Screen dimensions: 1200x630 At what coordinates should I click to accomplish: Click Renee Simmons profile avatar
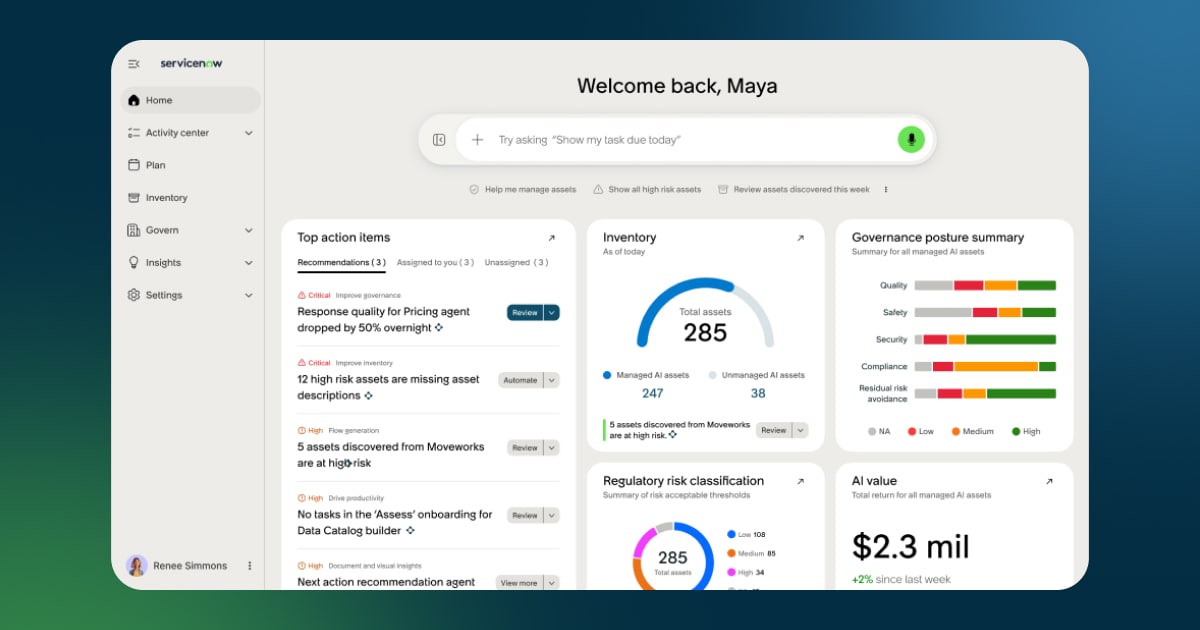136,566
